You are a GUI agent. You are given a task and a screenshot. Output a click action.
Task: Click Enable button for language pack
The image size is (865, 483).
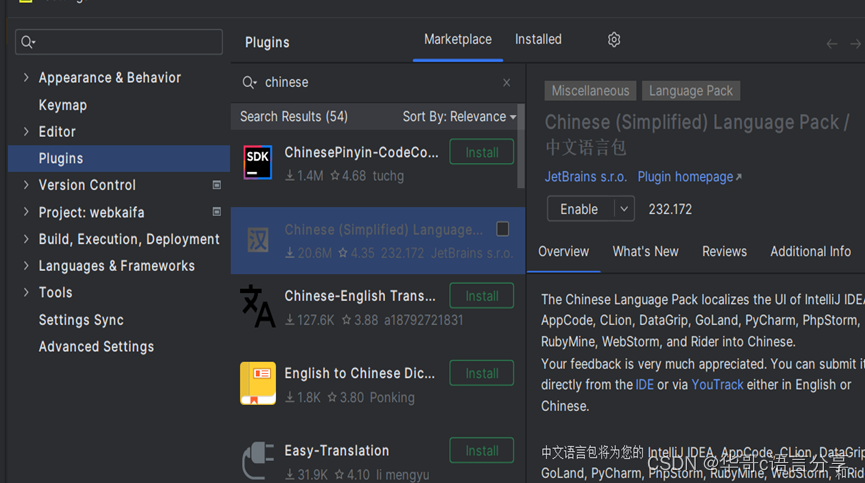coord(579,209)
